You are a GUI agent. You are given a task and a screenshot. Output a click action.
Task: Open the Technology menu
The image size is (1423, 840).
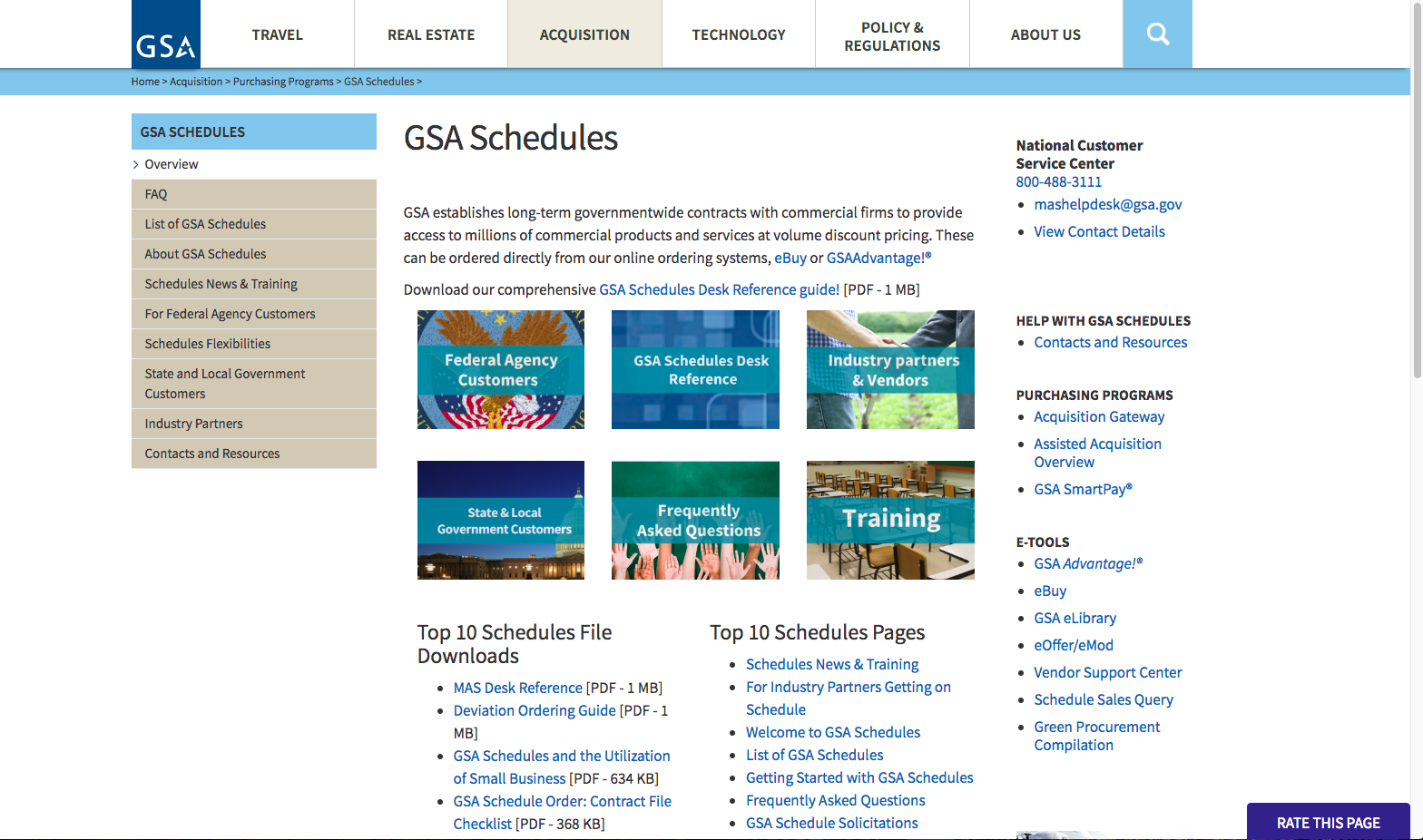[739, 34]
